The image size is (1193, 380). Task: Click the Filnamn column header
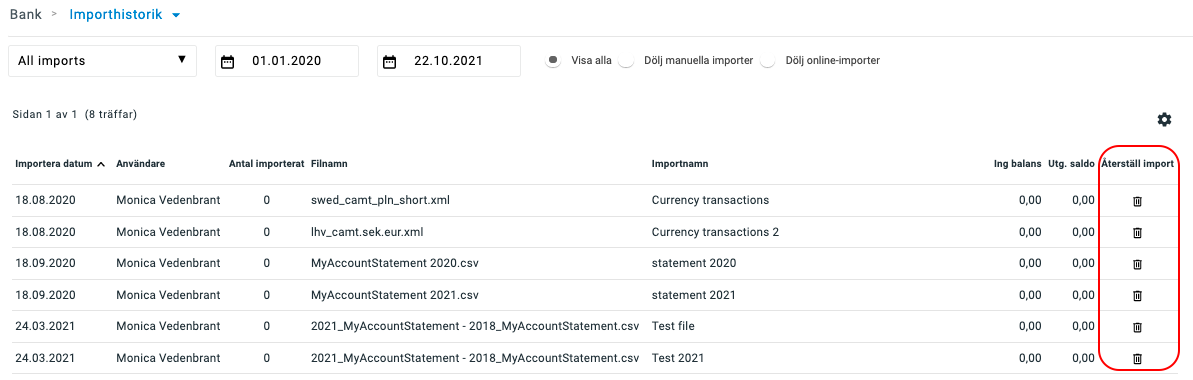[329, 164]
